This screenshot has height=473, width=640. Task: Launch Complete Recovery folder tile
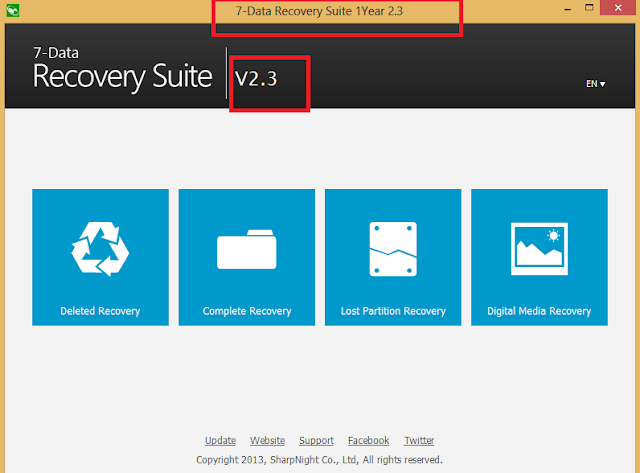(x=247, y=257)
